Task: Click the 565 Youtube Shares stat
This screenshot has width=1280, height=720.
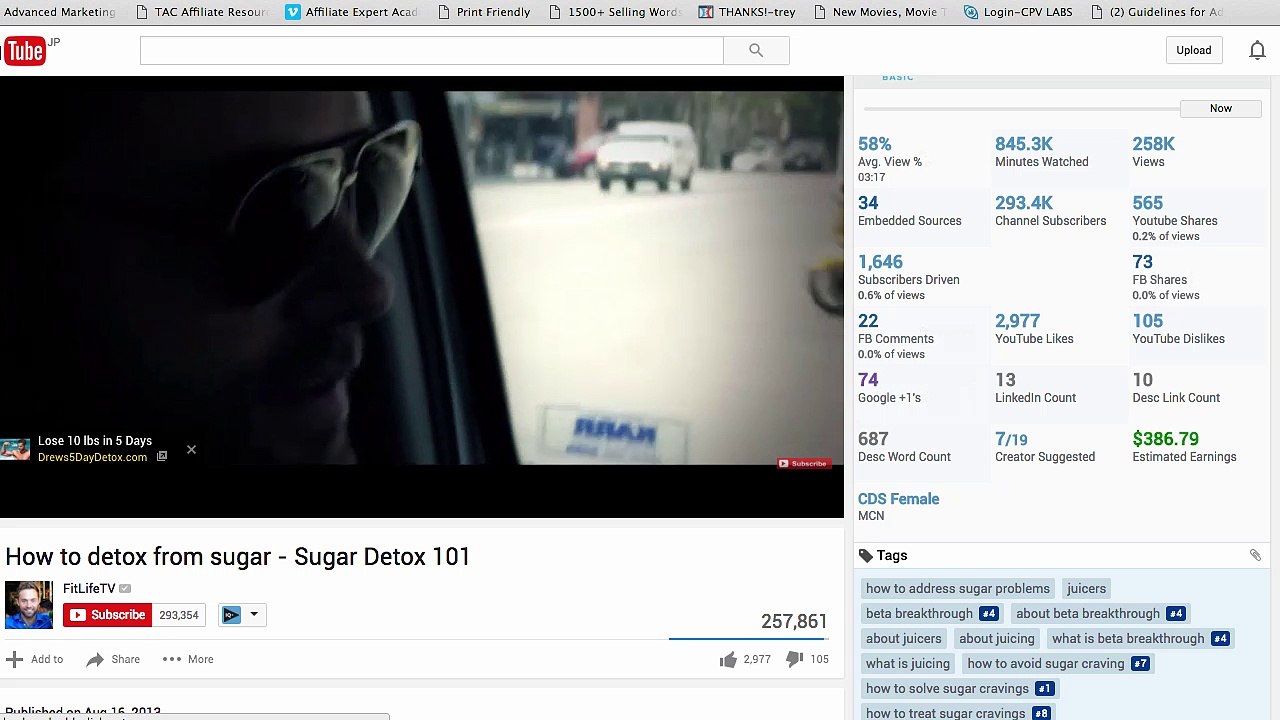Action: (1175, 218)
